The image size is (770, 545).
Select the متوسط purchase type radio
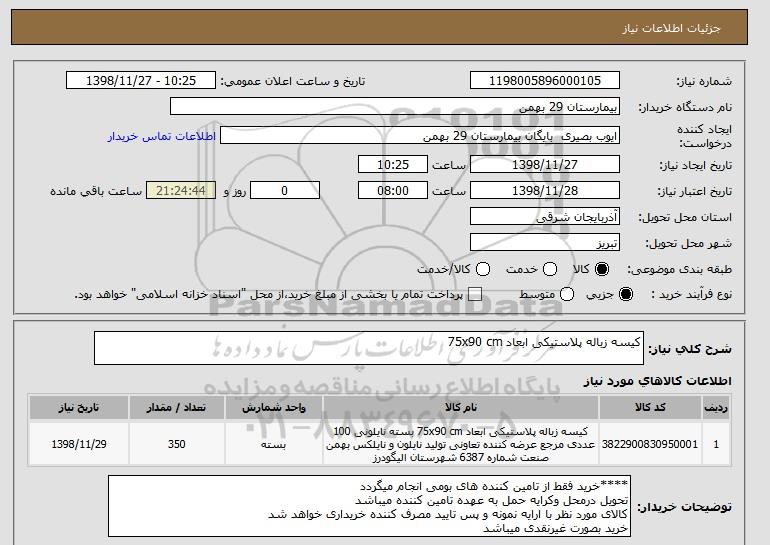pyautogui.click(x=567, y=294)
